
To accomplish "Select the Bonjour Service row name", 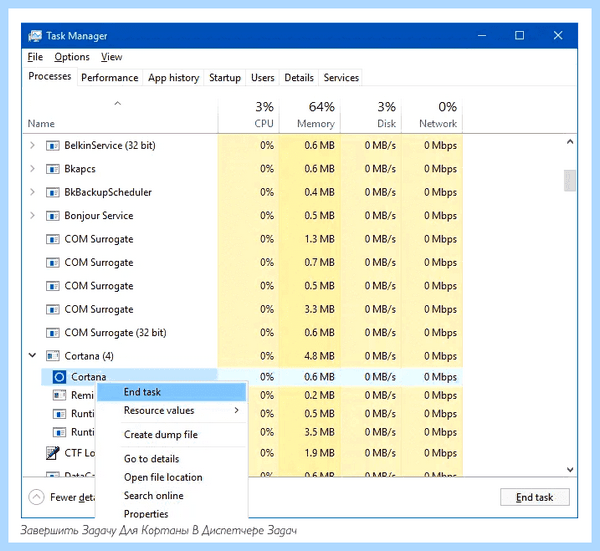I will (99, 216).
